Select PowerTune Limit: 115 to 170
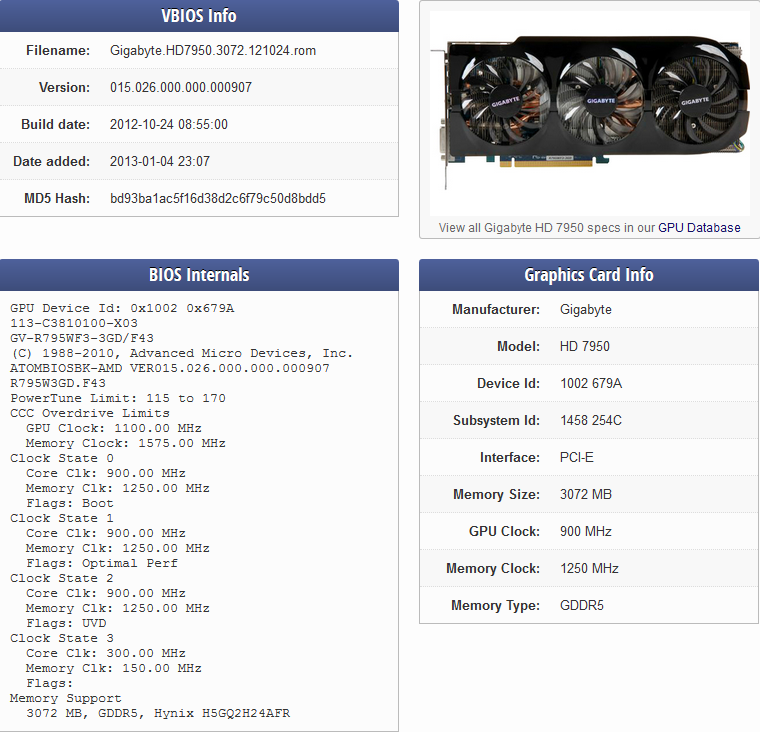The height and width of the screenshot is (735, 760). (x=118, y=399)
